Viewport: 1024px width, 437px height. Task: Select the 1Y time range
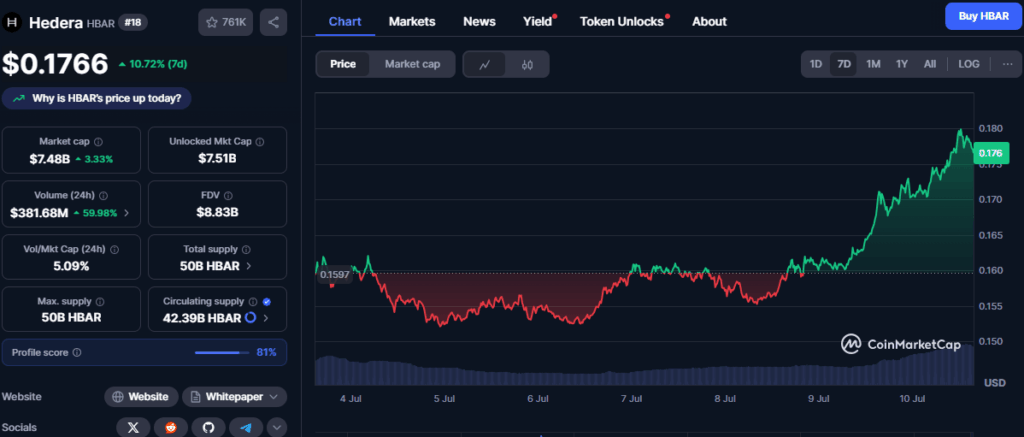coord(902,64)
